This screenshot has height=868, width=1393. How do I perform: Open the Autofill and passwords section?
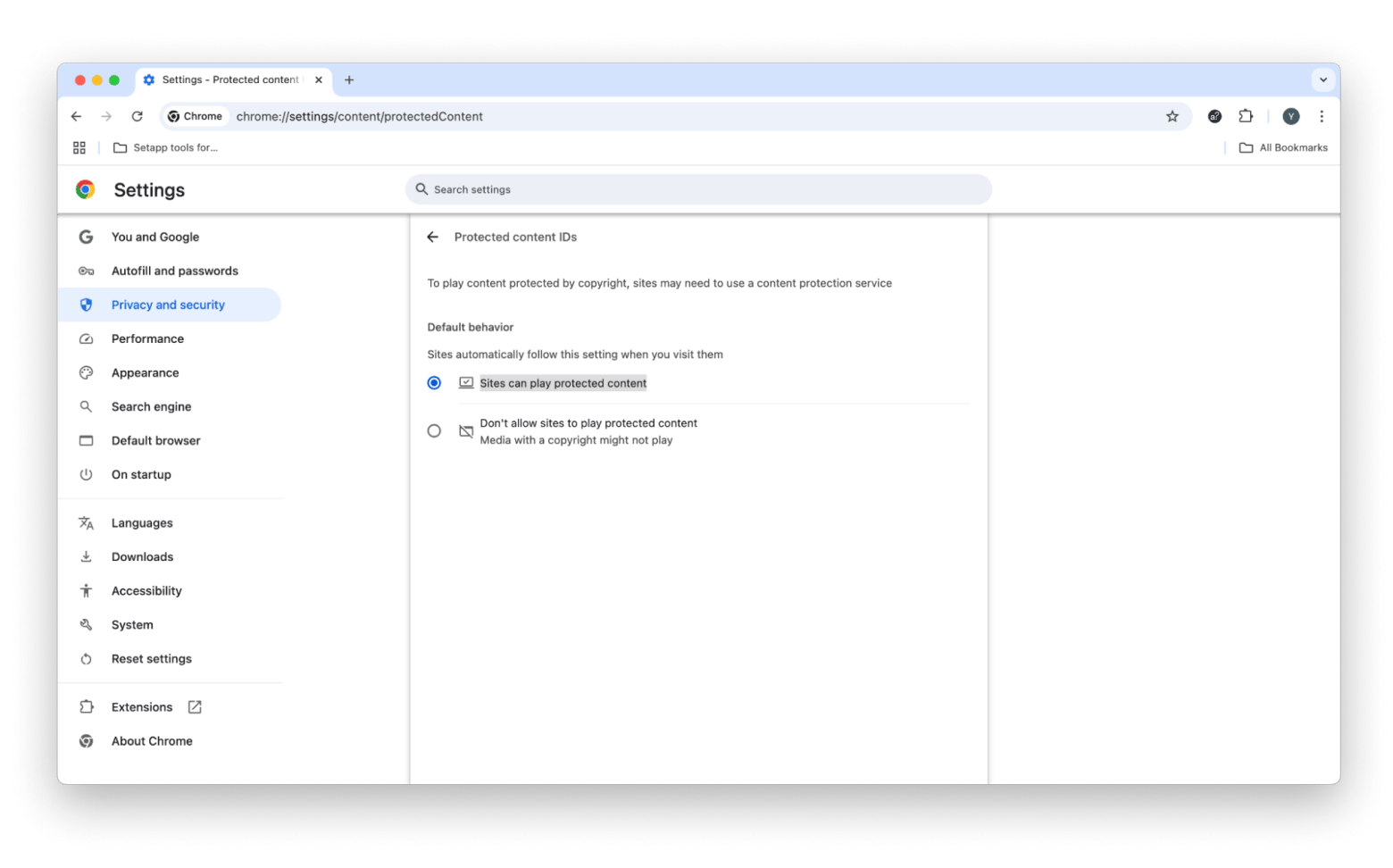(174, 271)
